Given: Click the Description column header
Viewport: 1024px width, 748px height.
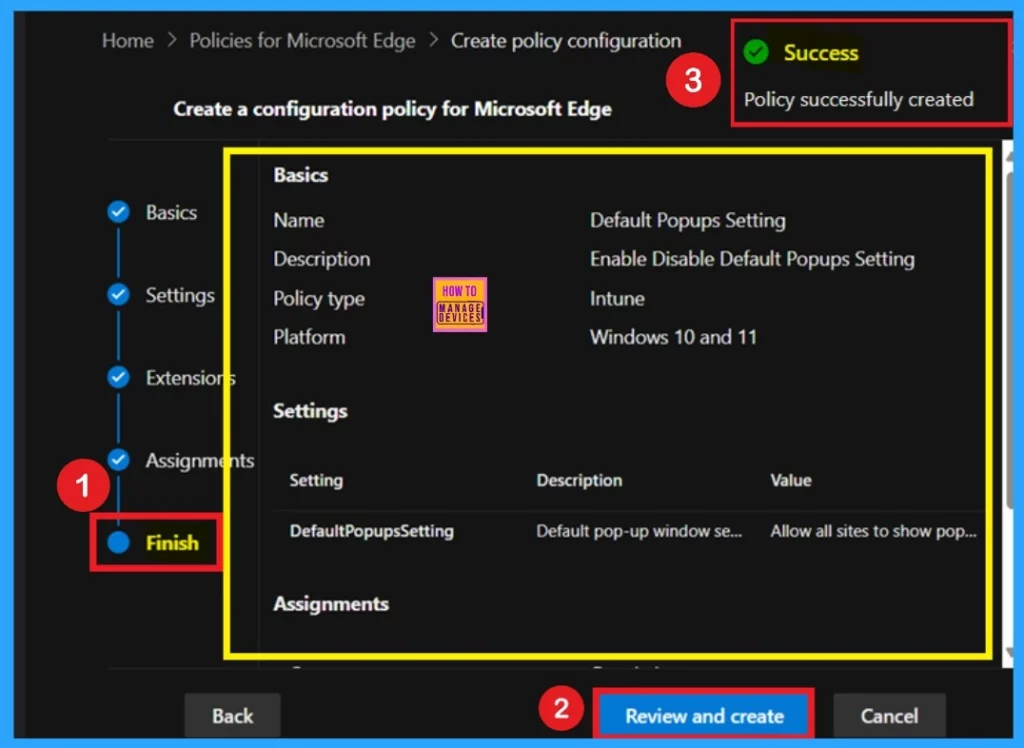Looking at the screenshot, I should 579,480.
